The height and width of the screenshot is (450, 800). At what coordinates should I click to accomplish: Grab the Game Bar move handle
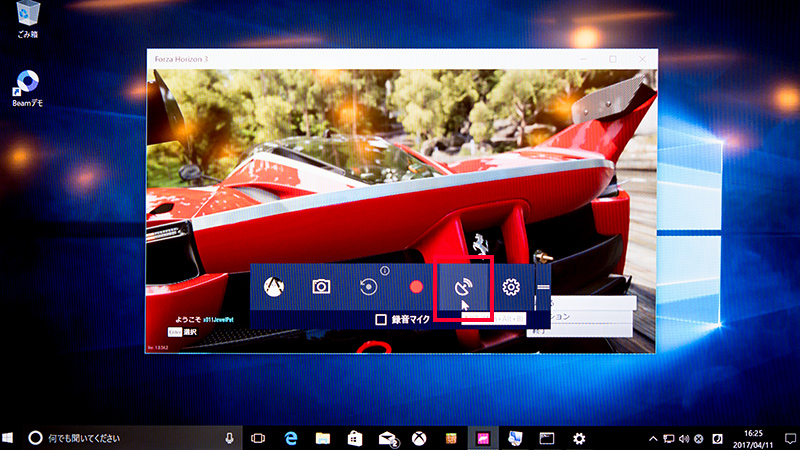pos(543,287)
